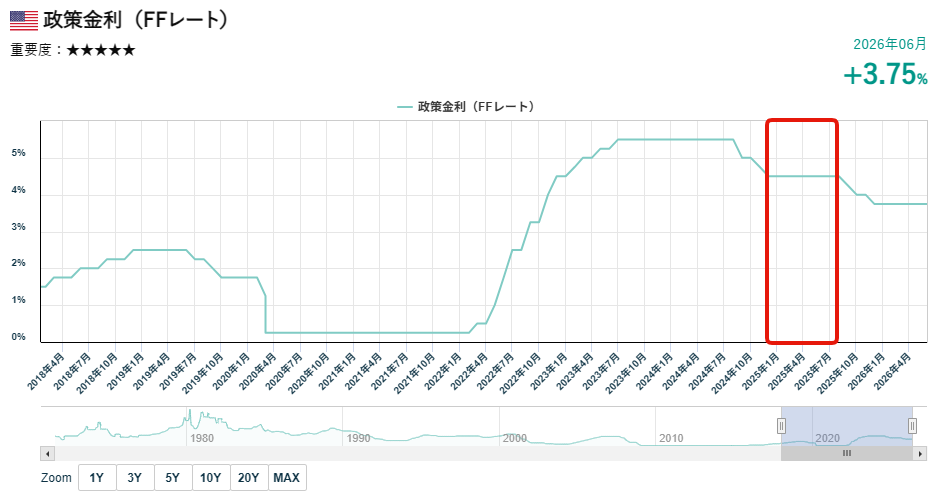Click the 0% y-axis label
This screenshot has width=945, height=498.
coord(18,337)
